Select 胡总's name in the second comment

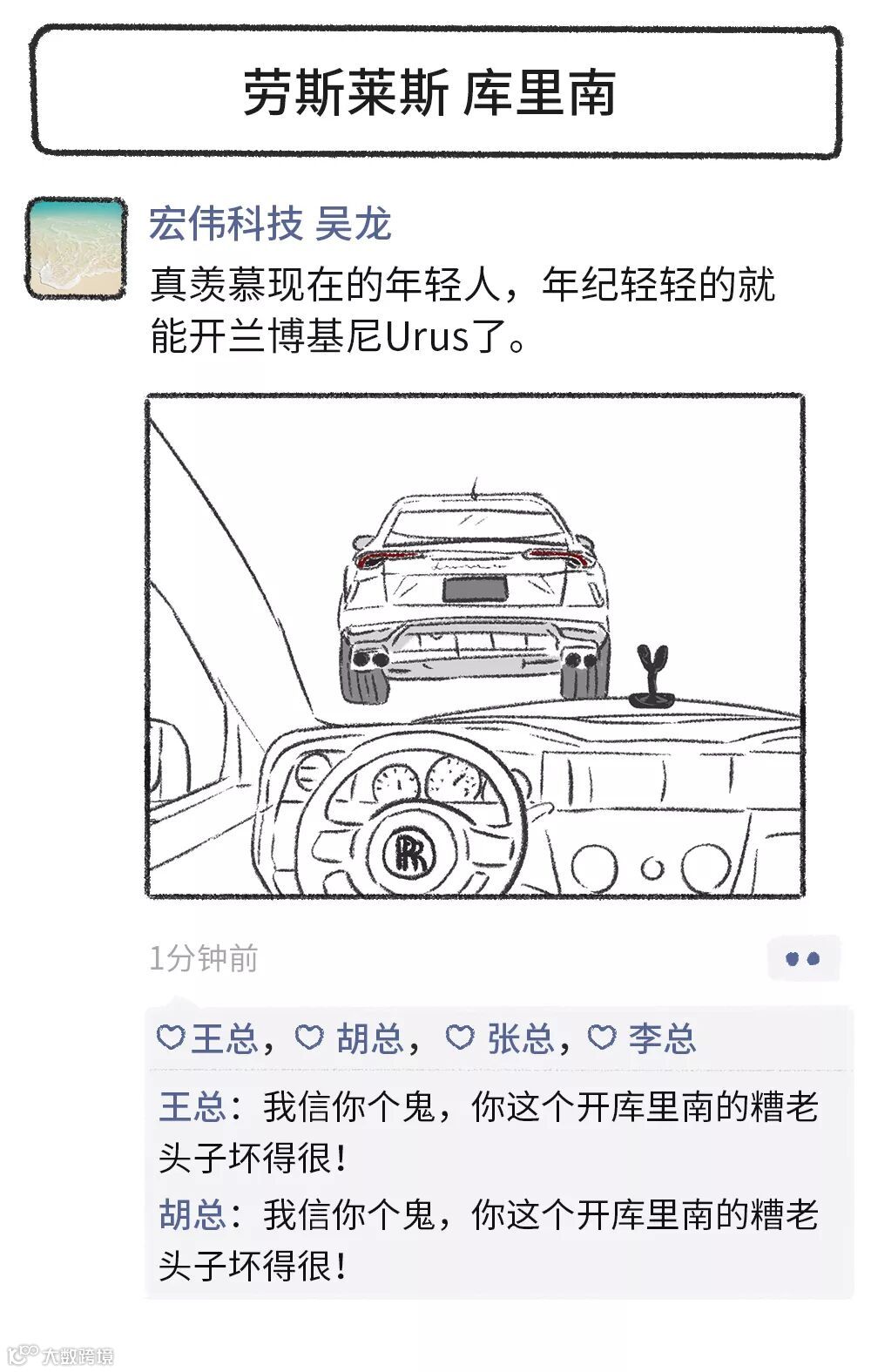tap(192, 1214)
